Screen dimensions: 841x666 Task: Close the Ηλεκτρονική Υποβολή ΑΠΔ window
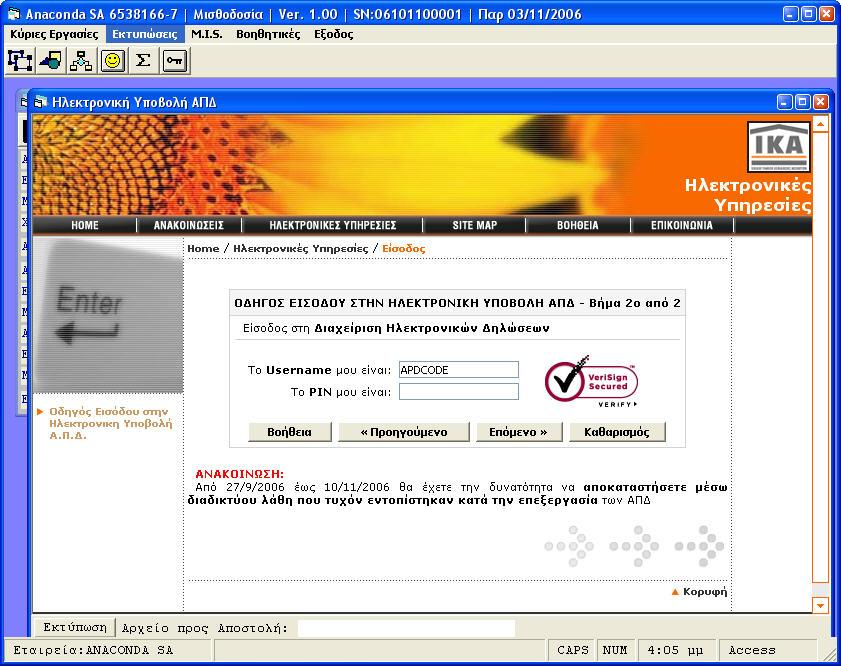click(x=820, y=102)
